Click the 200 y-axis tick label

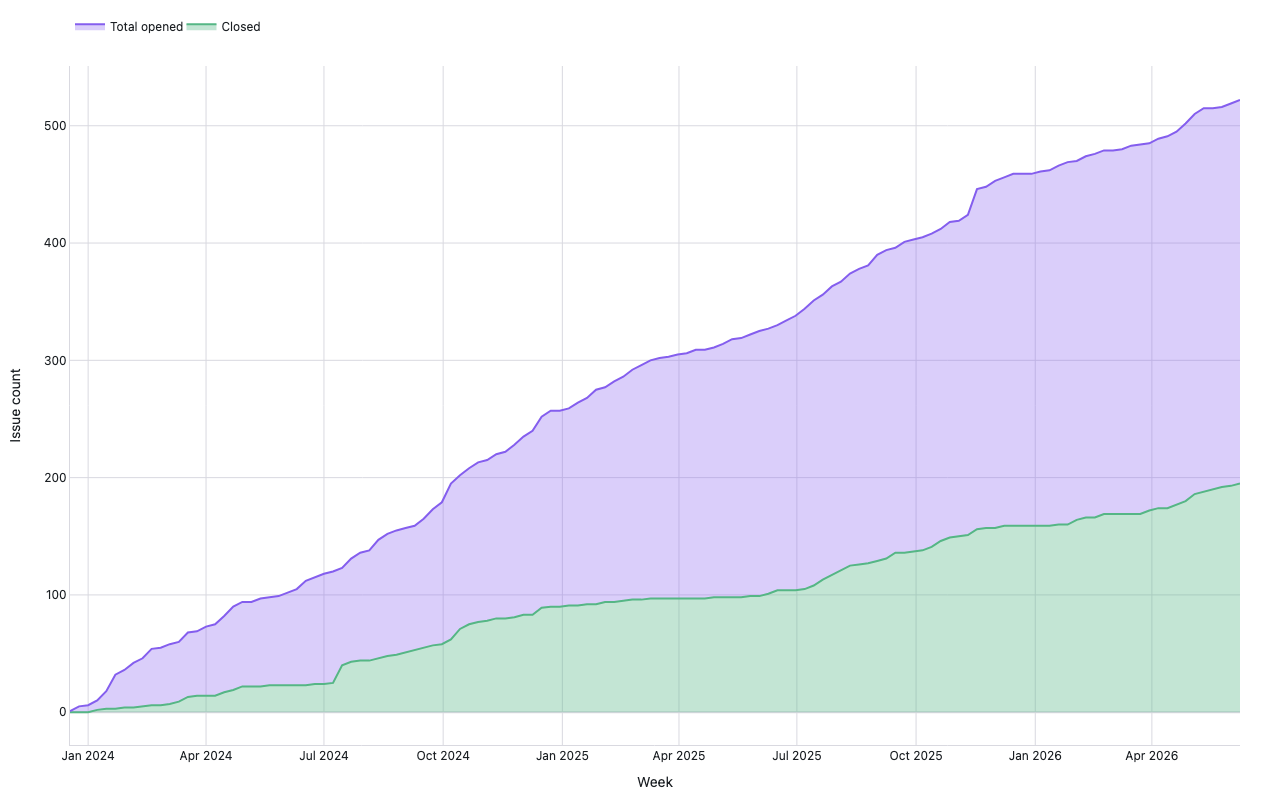click(x=54, y=478)
